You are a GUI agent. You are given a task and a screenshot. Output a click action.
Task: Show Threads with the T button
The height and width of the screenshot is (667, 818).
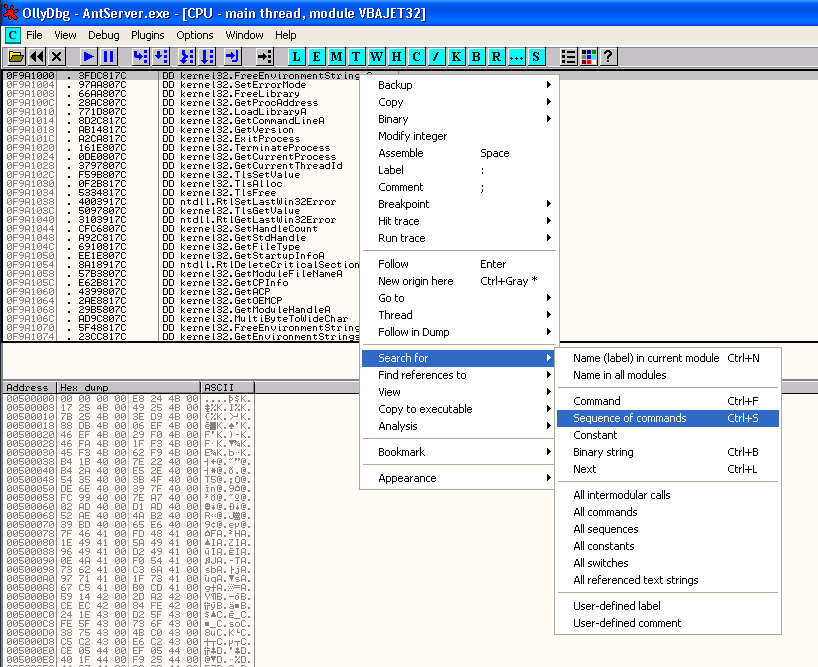[356, 56]
